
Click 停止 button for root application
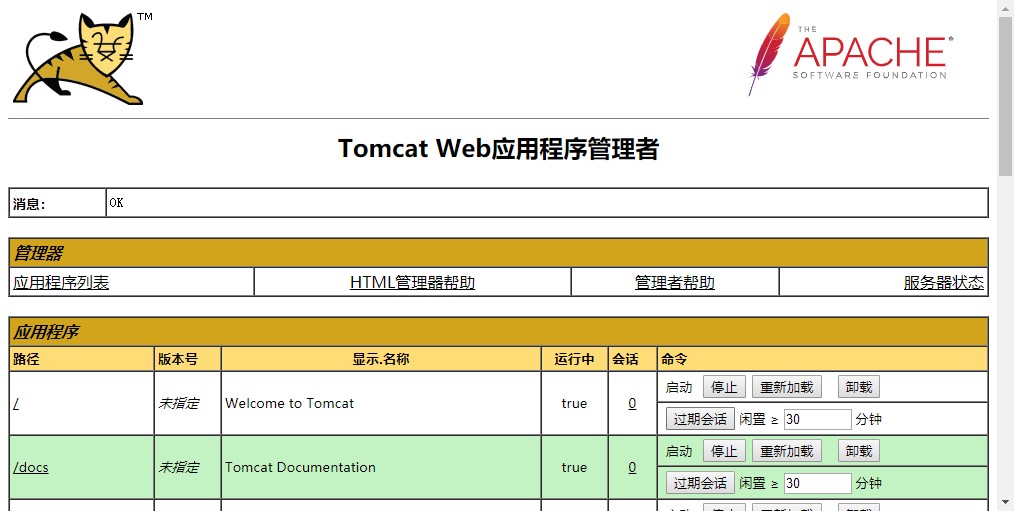tap(724, 388)
